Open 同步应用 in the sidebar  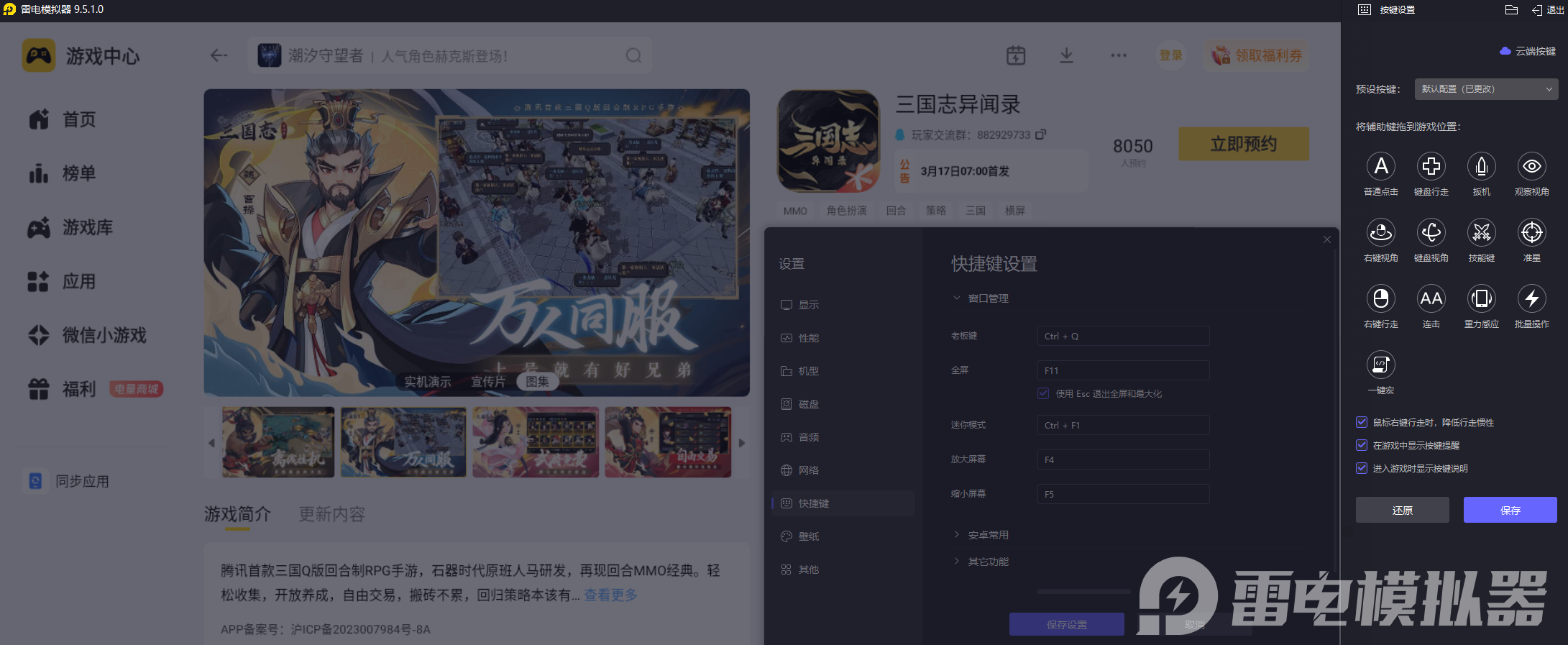tap(66, 481)
